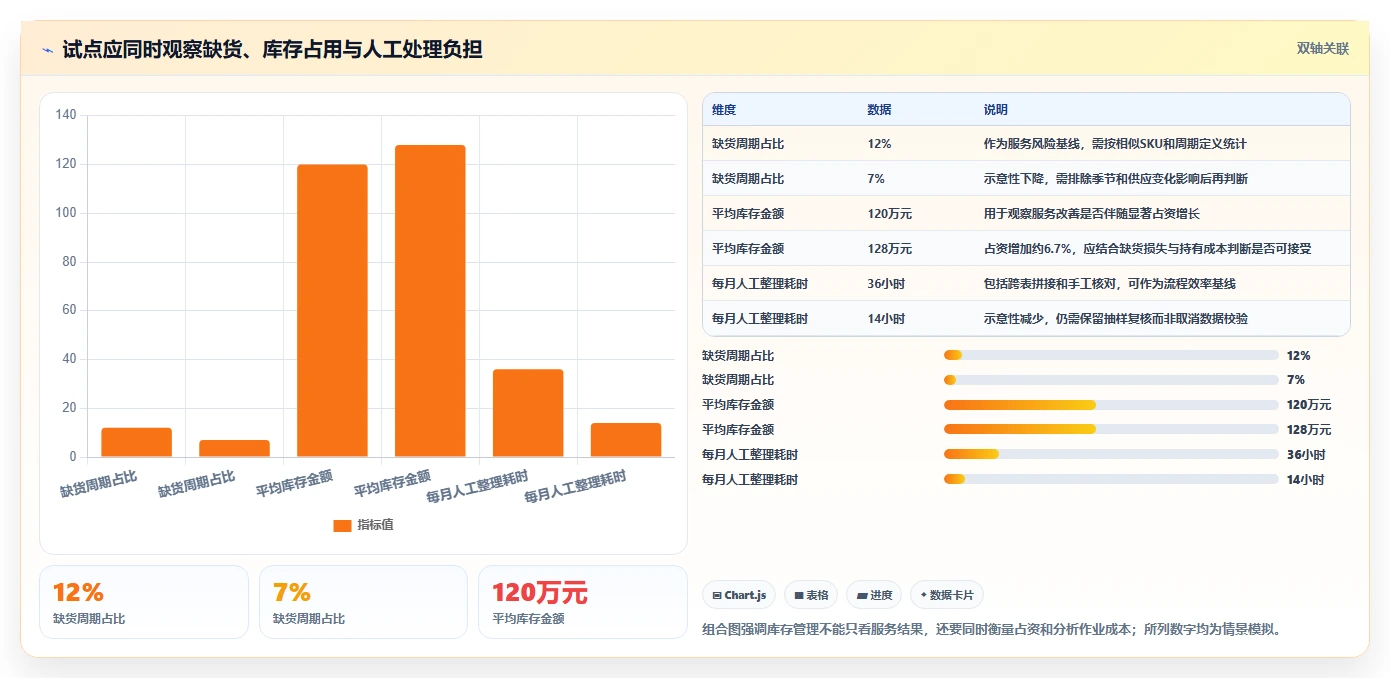1390x678 pixels.
Task: Click the 12% cell in the table
Action: click(880, 144)
